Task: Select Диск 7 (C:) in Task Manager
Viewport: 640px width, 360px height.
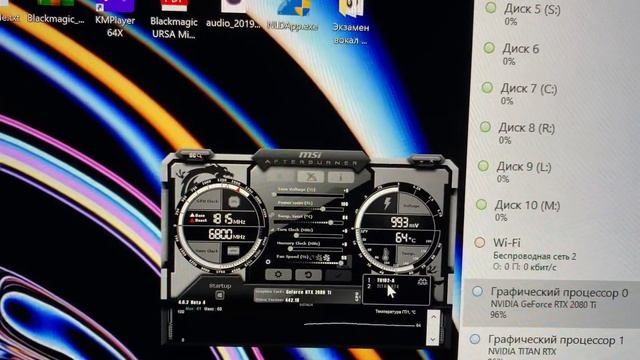Action: [x=554, y=93]
